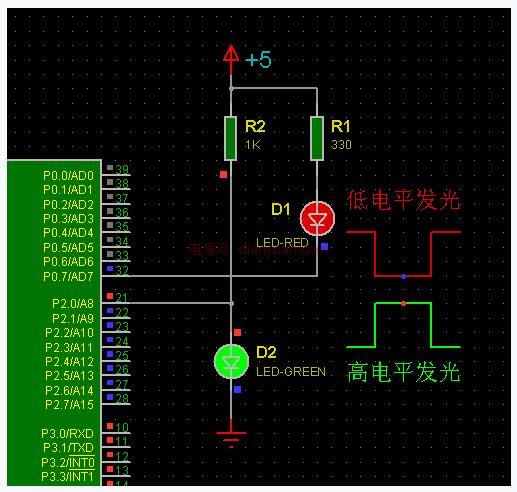Screen dimensions: 517x492
Task: Select the R2 label text
Action: coord(255,126)
